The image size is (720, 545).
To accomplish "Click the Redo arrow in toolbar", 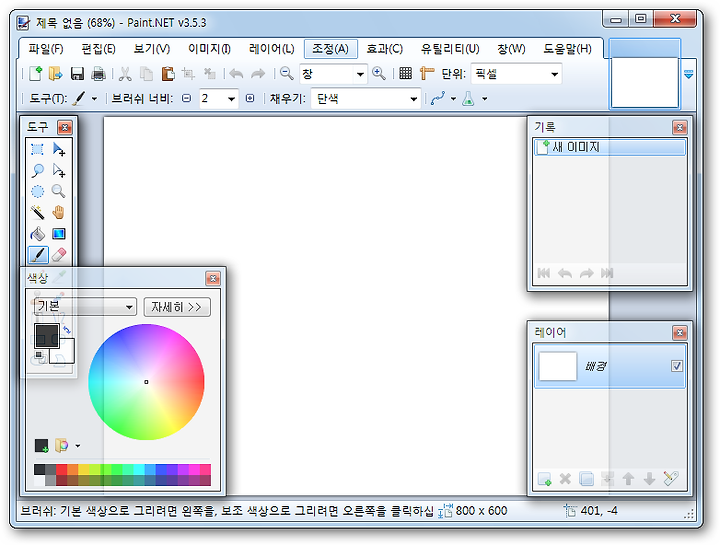I will coord(258,73).
